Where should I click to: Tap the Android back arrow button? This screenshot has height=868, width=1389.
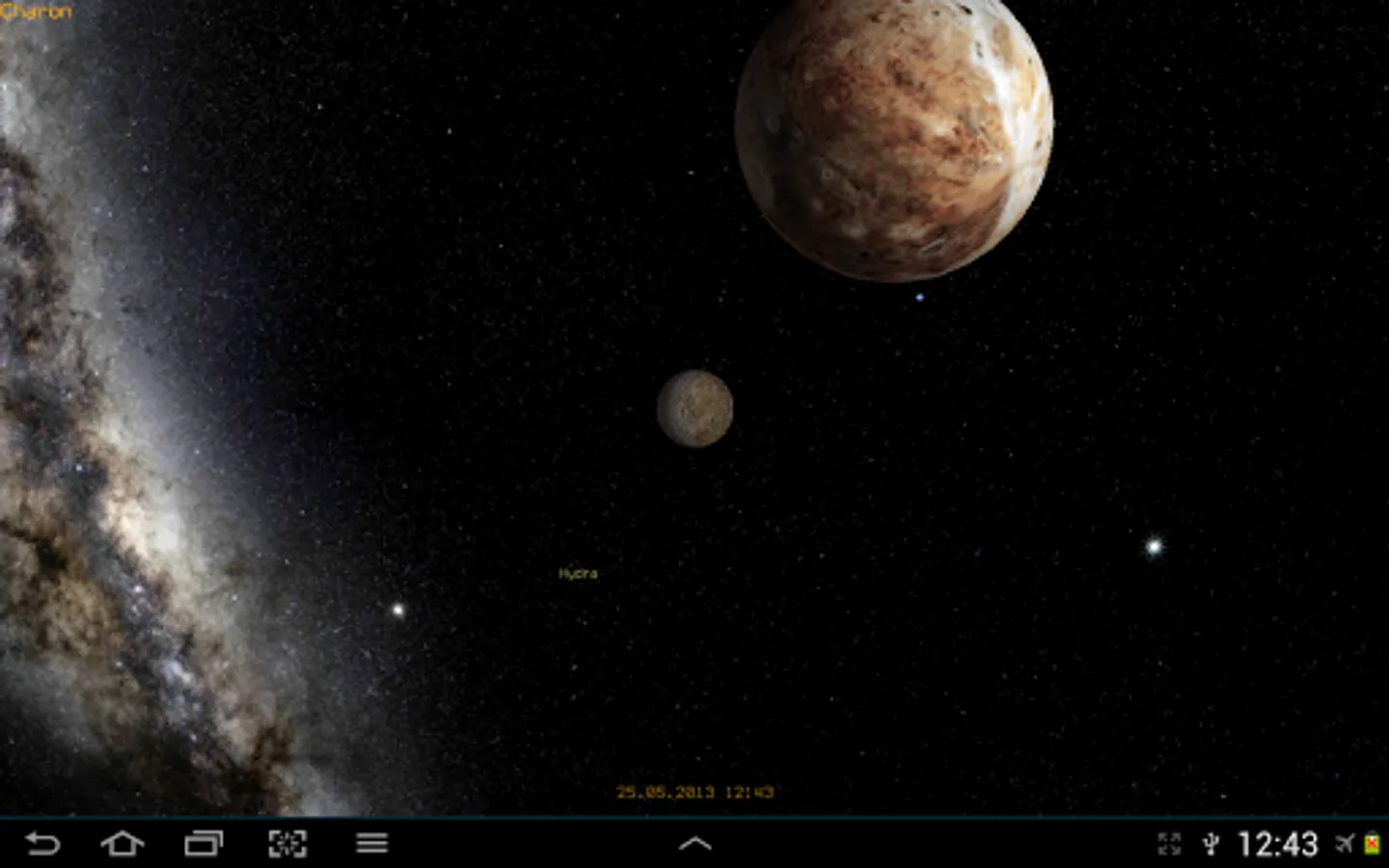(x=42, y=844)
